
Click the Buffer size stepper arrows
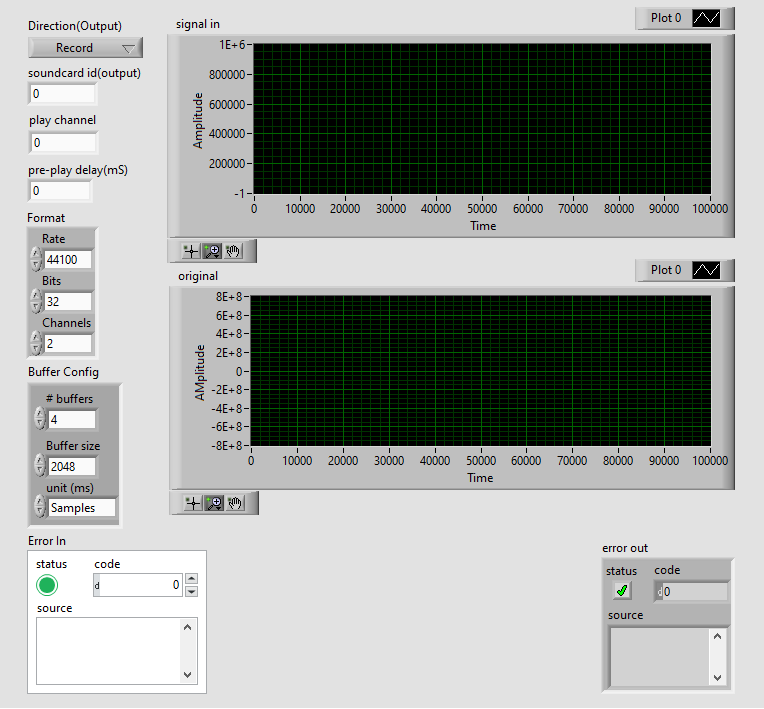40,466
